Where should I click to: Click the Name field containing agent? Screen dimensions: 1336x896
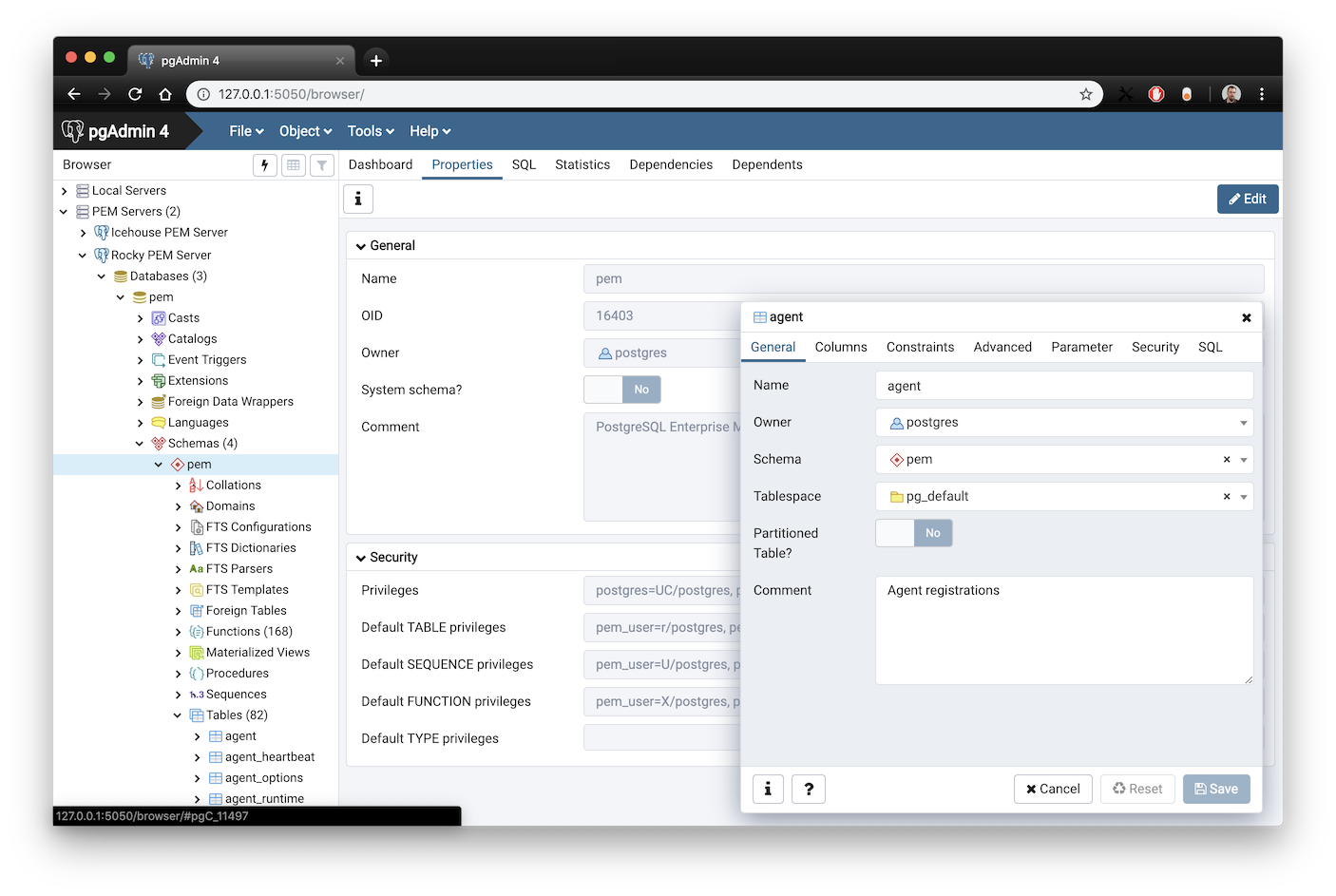1064,386
